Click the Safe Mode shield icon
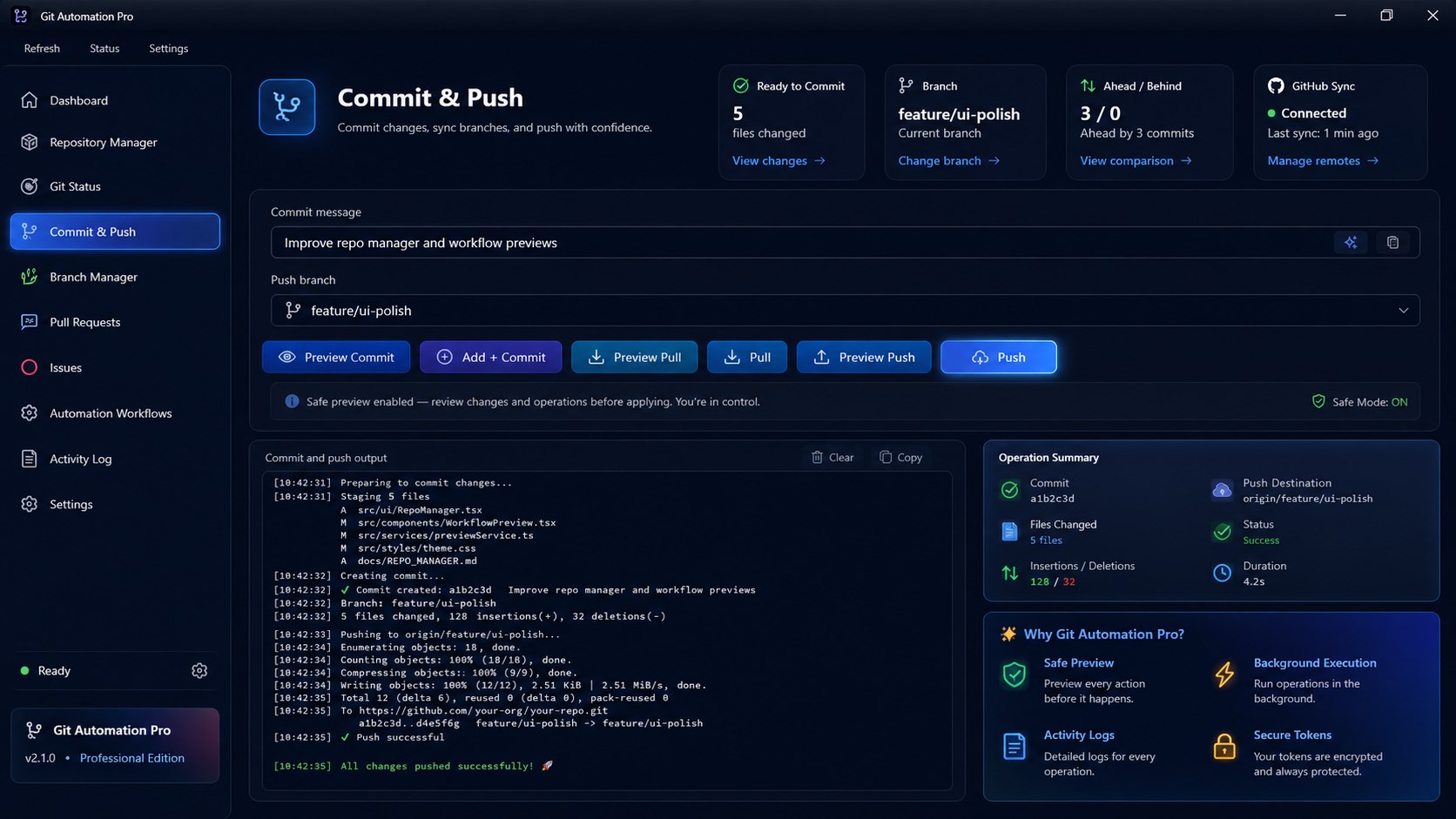 (1318, 401)
